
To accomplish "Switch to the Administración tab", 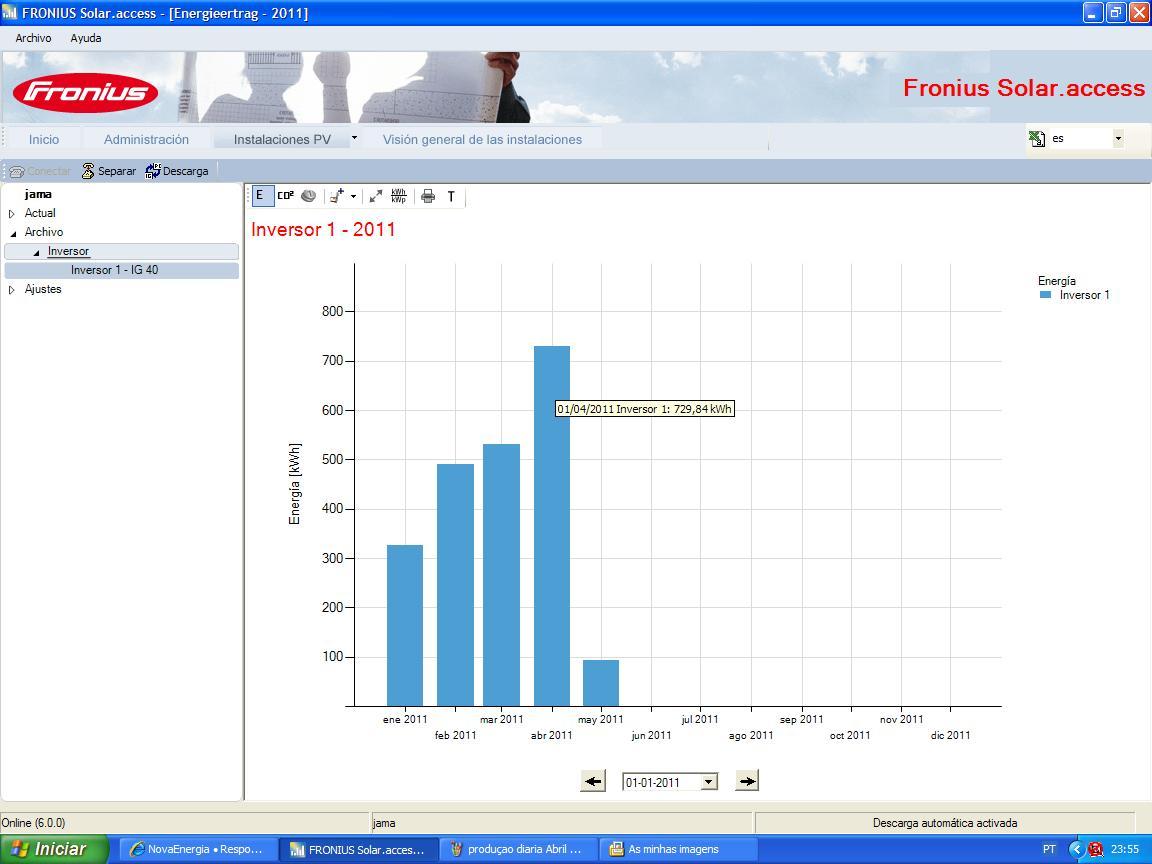I will [x=146, y=140].
